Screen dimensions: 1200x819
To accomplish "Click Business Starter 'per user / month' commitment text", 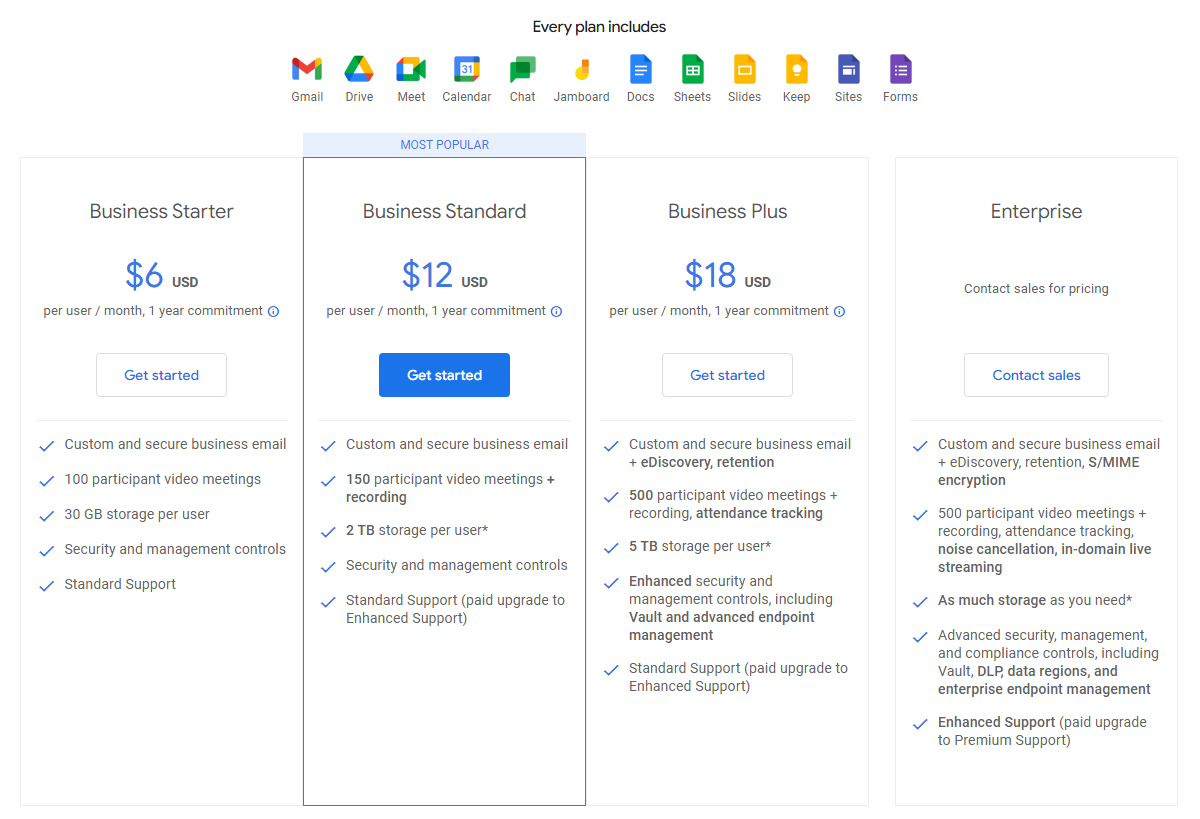I will coord(153,311).
